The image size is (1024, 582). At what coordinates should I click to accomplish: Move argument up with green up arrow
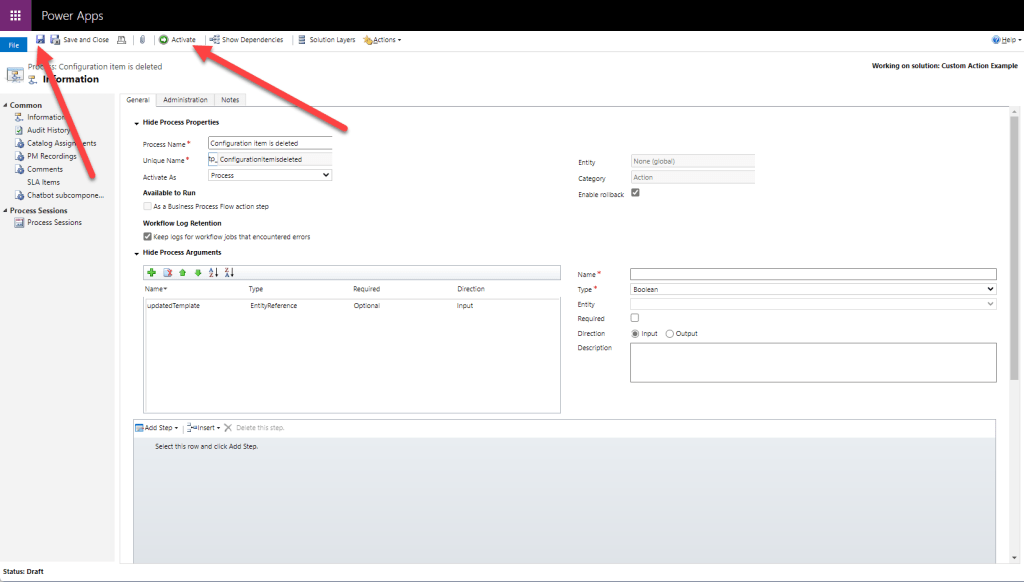coord(183,273)
